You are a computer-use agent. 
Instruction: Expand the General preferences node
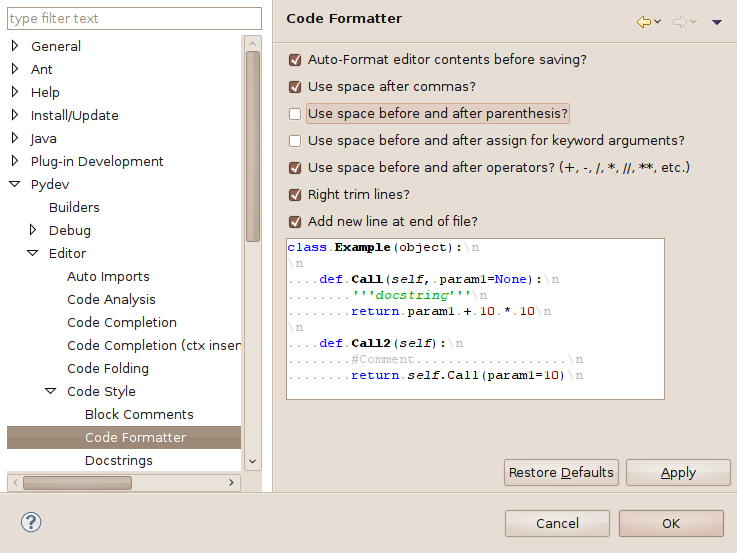15,46
